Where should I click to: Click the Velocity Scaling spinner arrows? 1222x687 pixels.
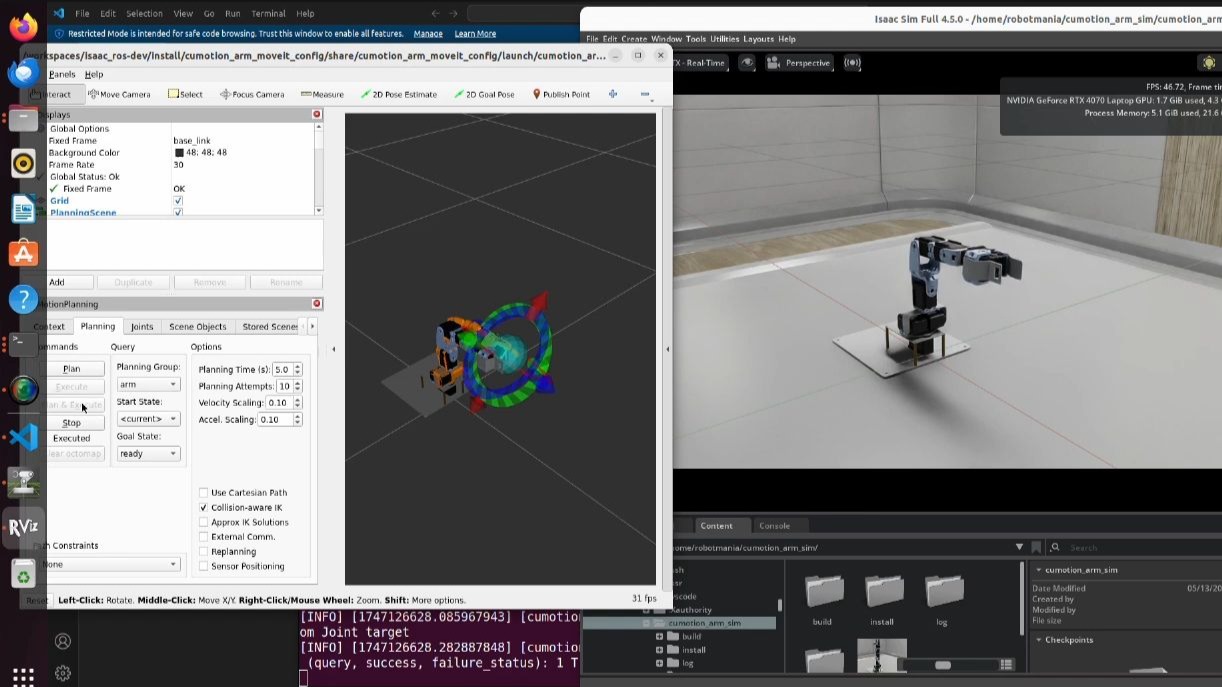coord(298,403)
